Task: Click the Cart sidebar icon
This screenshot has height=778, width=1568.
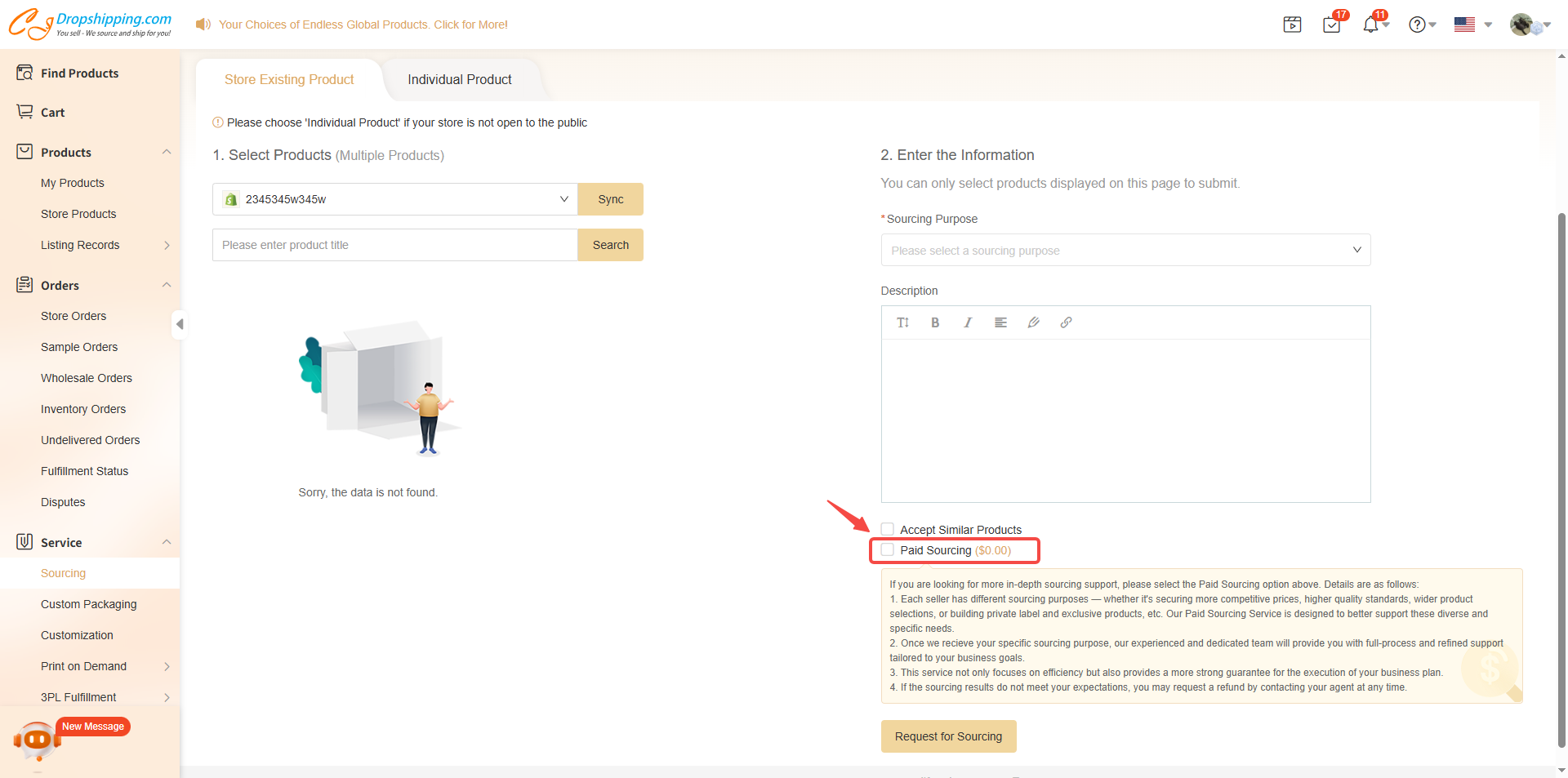Action: [x=24, y=112]
